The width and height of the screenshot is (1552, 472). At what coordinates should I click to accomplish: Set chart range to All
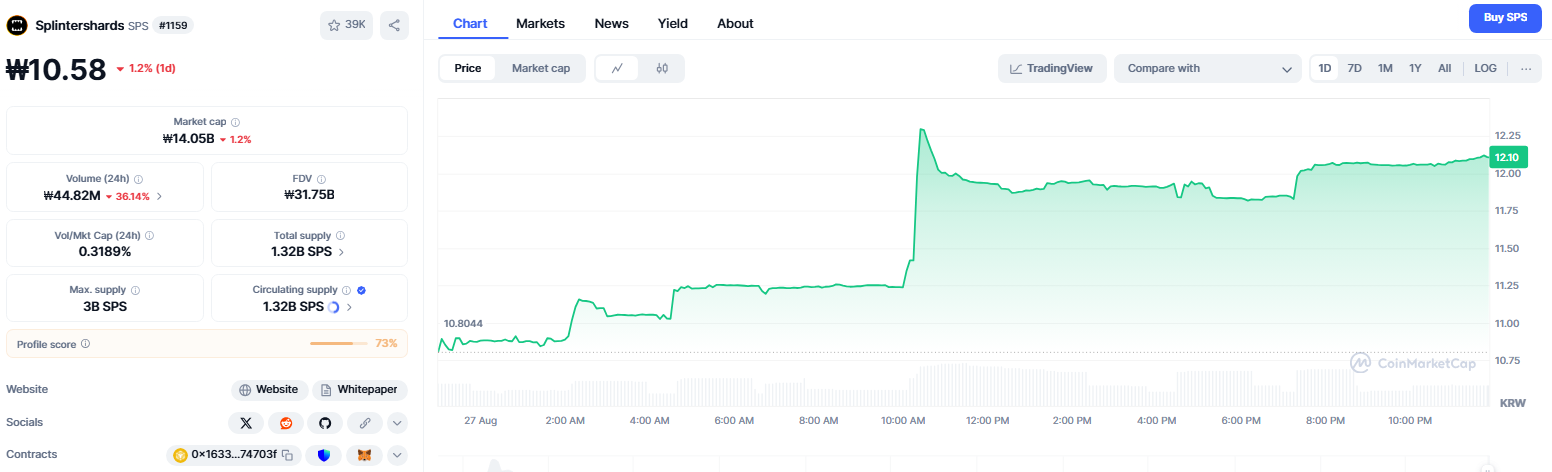pyautogui.click(x=1445, y=68)
